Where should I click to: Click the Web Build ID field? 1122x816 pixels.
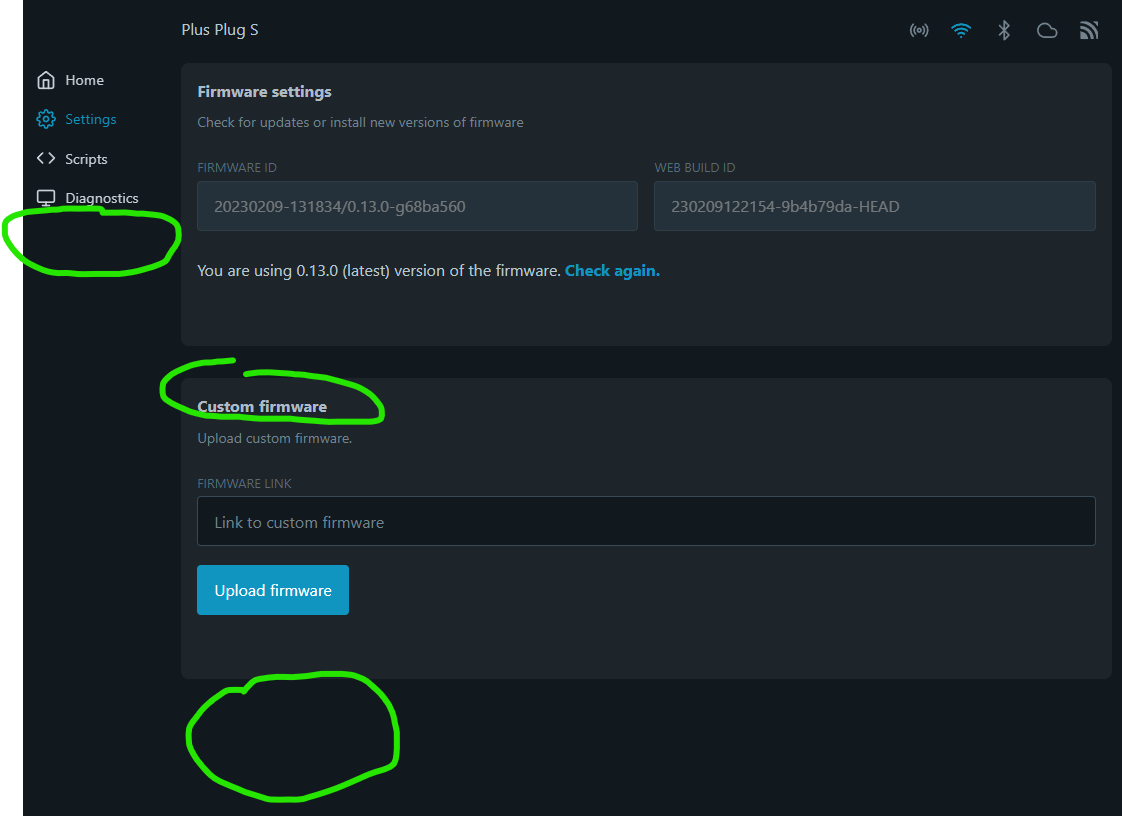(x=874, y=206)
